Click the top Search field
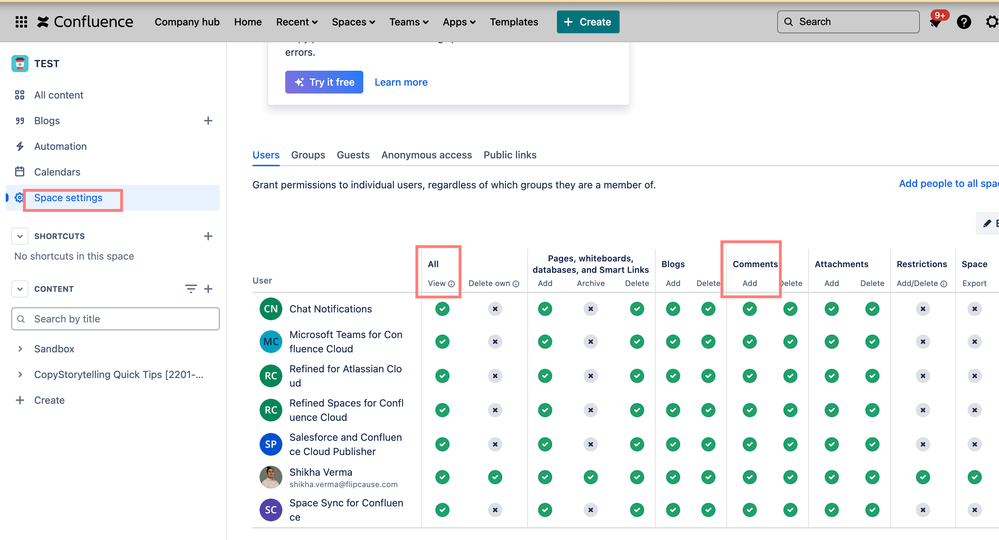The image size is (999, 540). 848,22
